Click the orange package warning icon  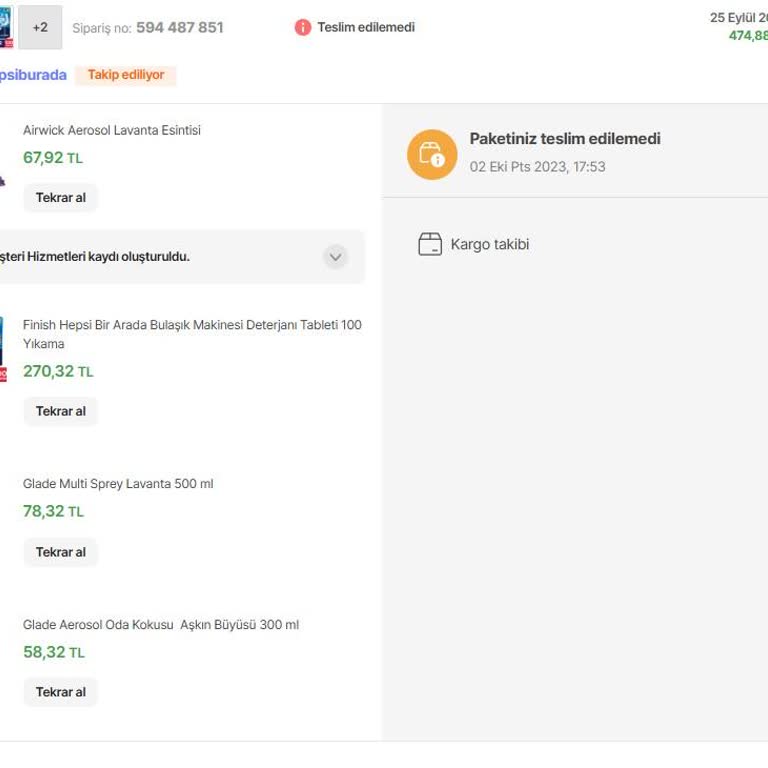431,154
